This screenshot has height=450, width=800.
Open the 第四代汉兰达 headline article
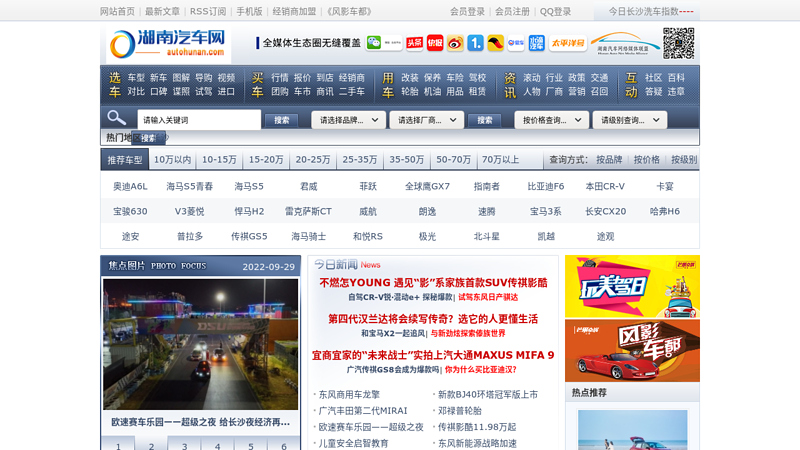coord(433,319)
